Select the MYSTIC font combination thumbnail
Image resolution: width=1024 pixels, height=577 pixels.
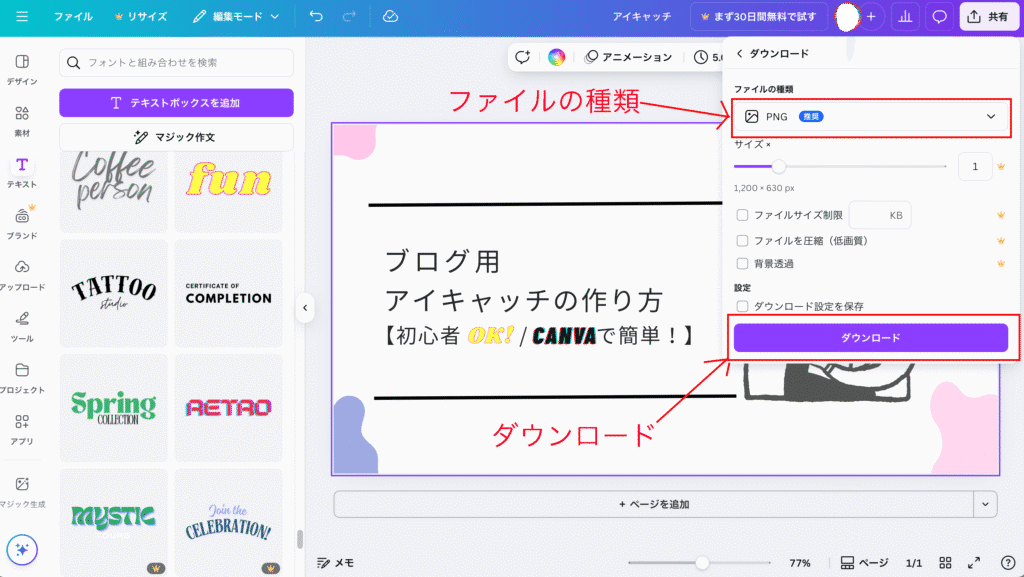[114, 522]
